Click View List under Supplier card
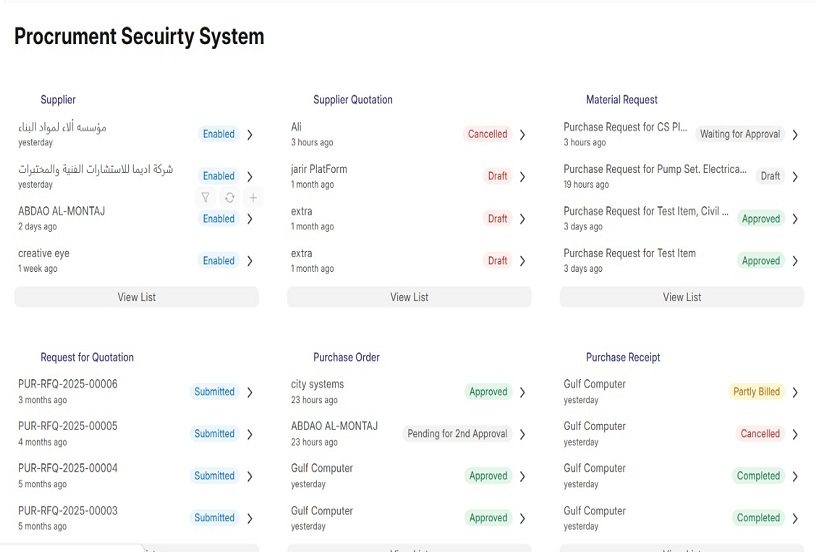Screen dimensions: 816x552 (x=136, y=297)
